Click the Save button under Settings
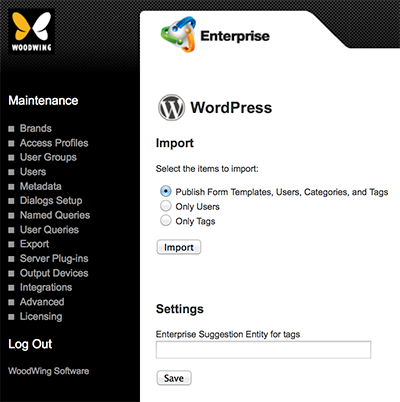The width and height of the screenshot is (400, 402). pyautogui.click(x=174, y=378)
